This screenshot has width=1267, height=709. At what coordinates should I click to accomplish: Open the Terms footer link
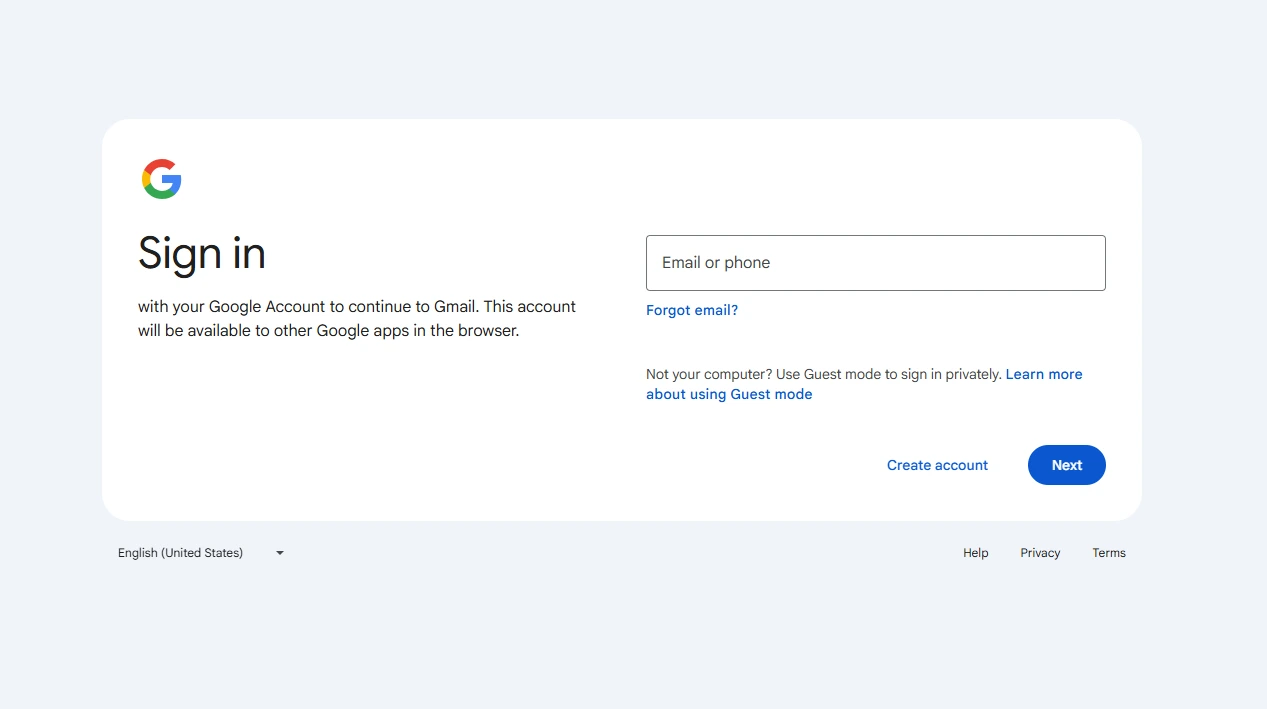[x=1109, y=553]
